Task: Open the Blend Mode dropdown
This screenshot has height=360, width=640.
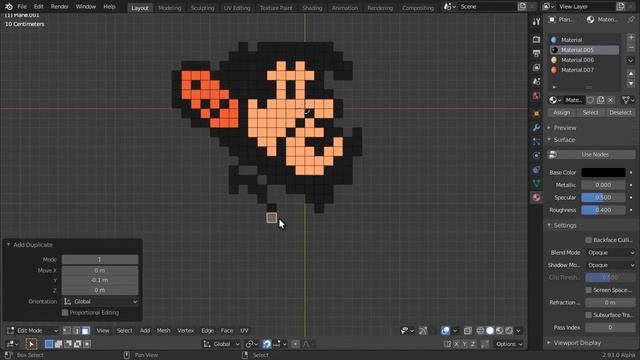Action: [x=611, y=253]
